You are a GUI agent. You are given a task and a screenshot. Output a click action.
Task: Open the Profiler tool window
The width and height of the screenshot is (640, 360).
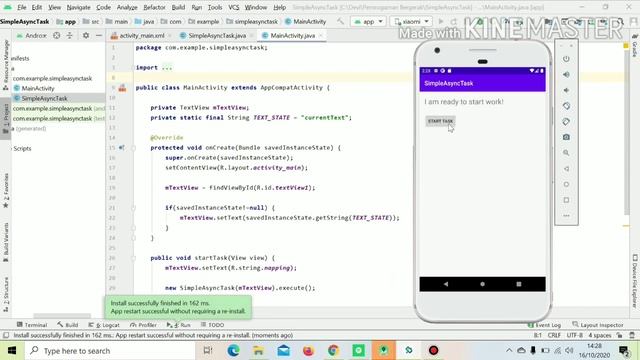pos(143,325)
